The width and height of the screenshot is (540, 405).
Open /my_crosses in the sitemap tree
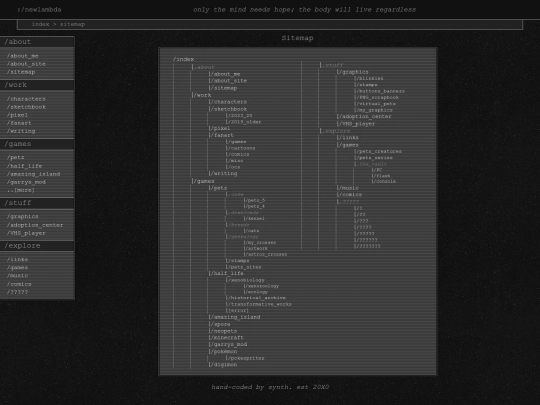click(260, 242)
